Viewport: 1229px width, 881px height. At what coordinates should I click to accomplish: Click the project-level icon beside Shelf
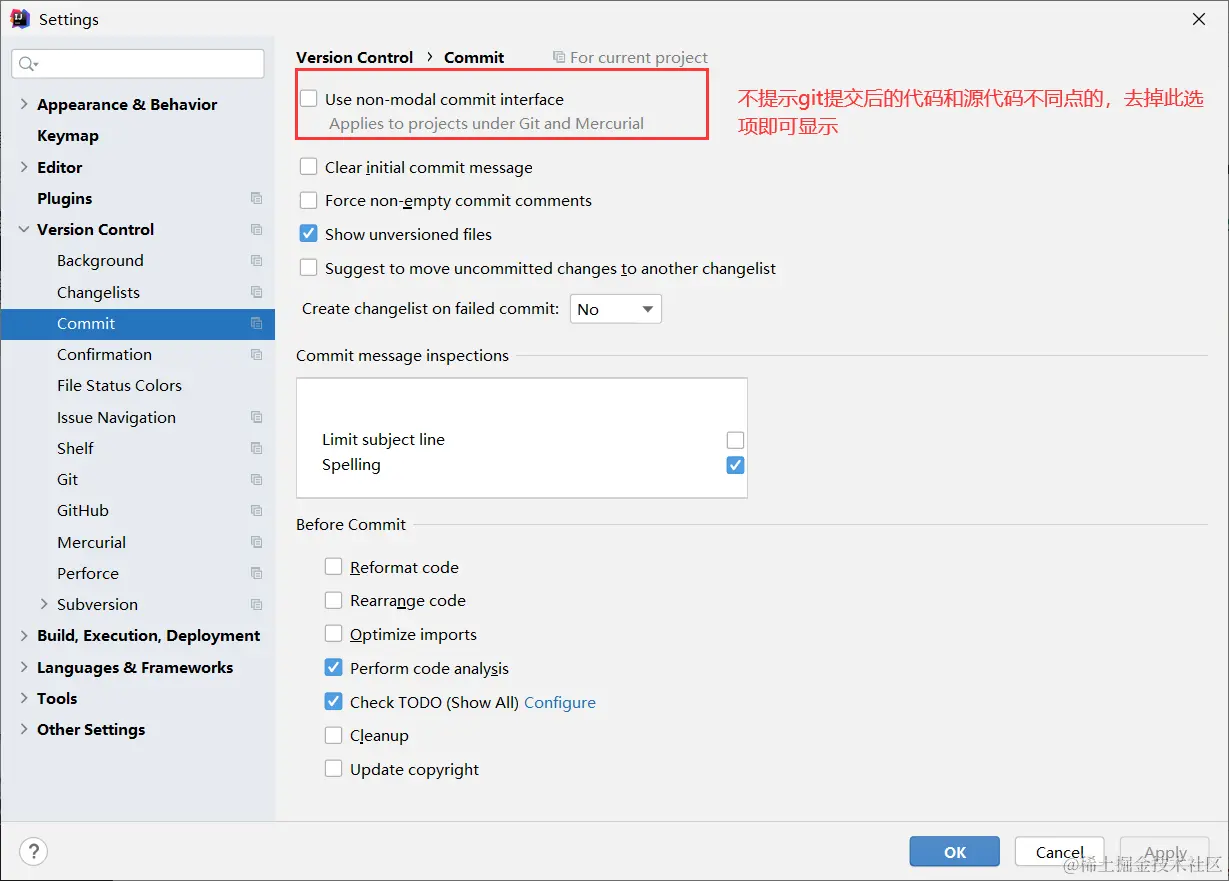[256, 448]
